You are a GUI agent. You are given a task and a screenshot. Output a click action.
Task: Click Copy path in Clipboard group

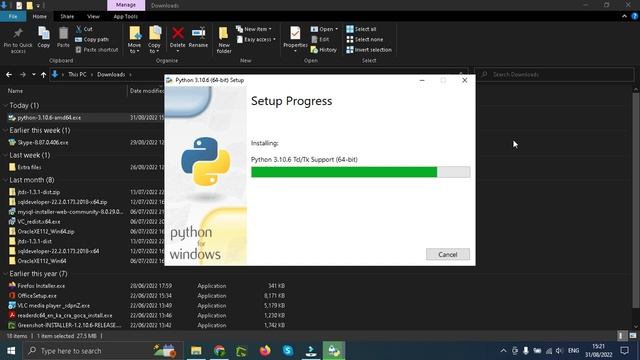[x=92, y=40]
